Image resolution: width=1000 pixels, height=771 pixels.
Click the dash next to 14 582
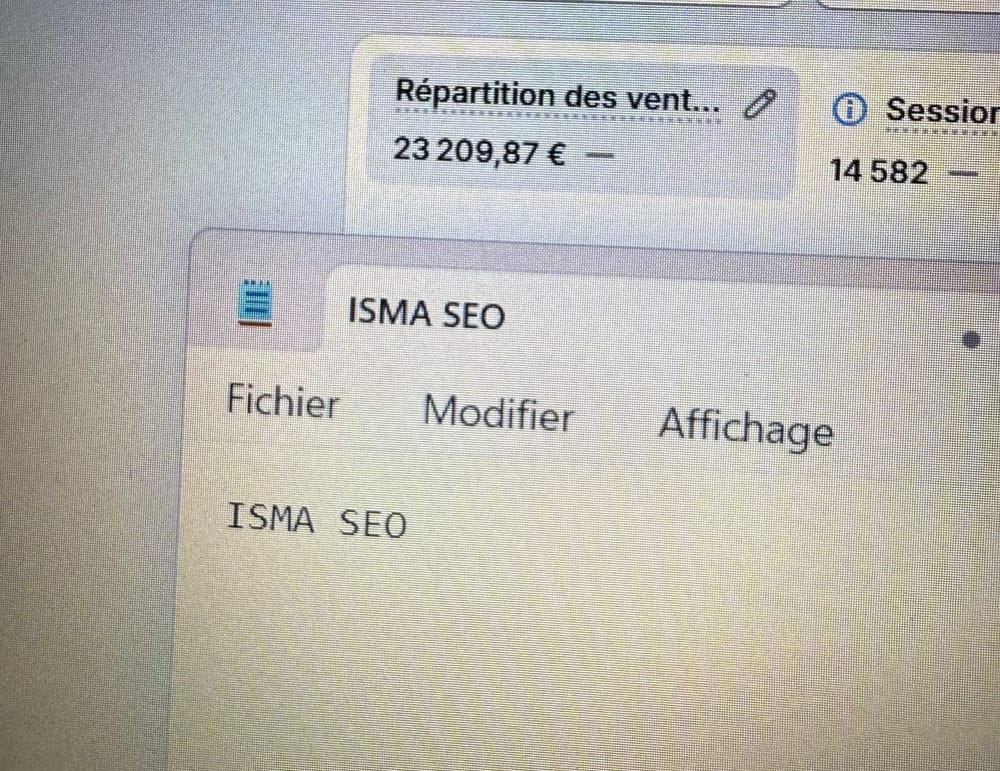[963, 173]
